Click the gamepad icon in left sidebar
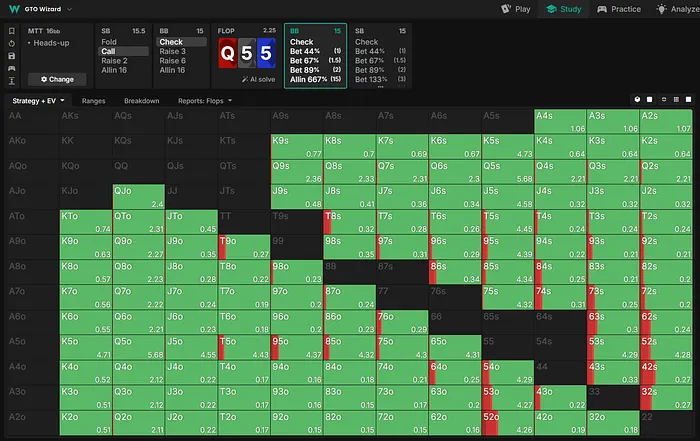This screenshot has width=700, height=441. (10, 67)
